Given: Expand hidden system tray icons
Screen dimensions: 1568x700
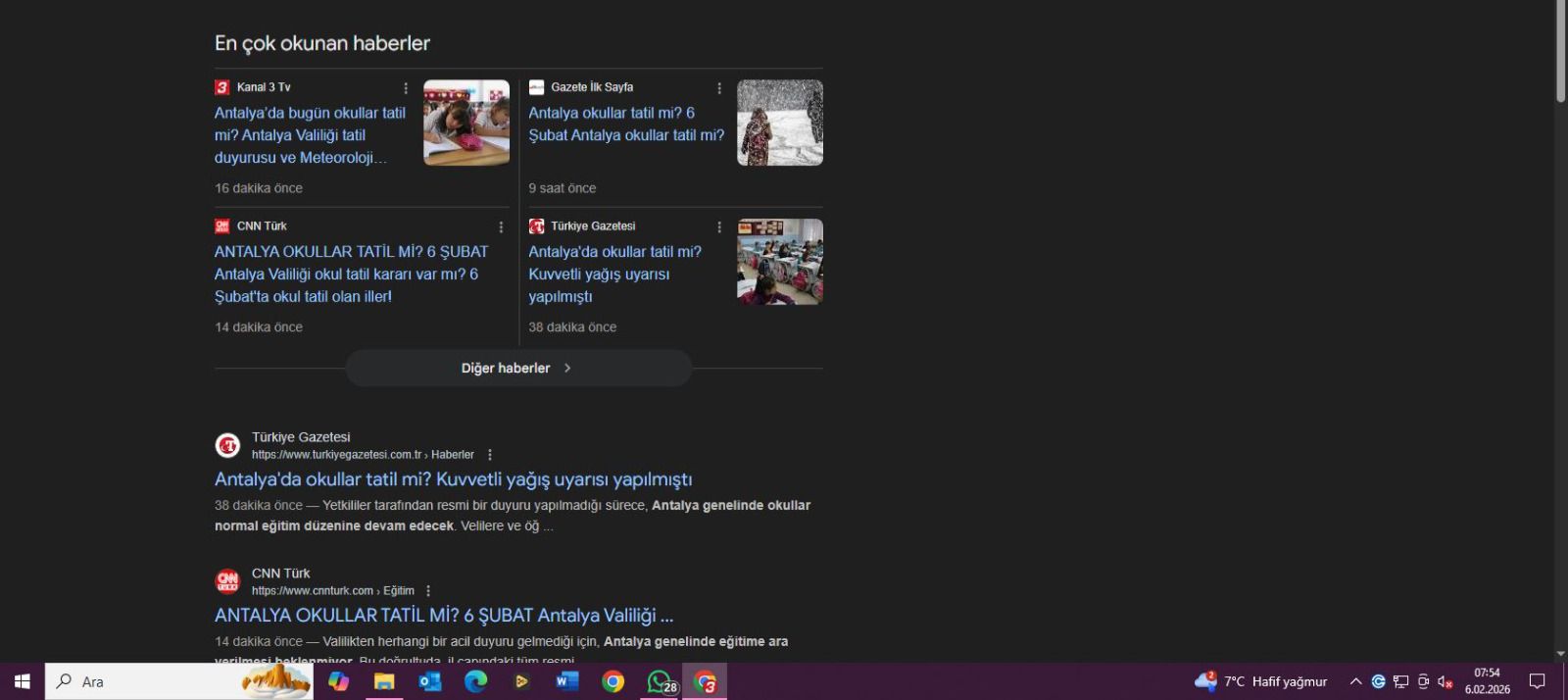Looking at the screenshot, I should click(1355, 681).
